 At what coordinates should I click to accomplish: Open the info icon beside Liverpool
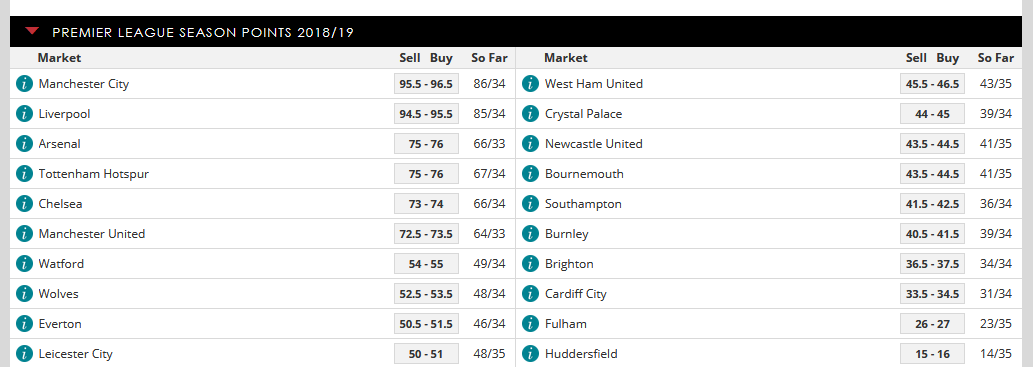click(x=24, y=114)
